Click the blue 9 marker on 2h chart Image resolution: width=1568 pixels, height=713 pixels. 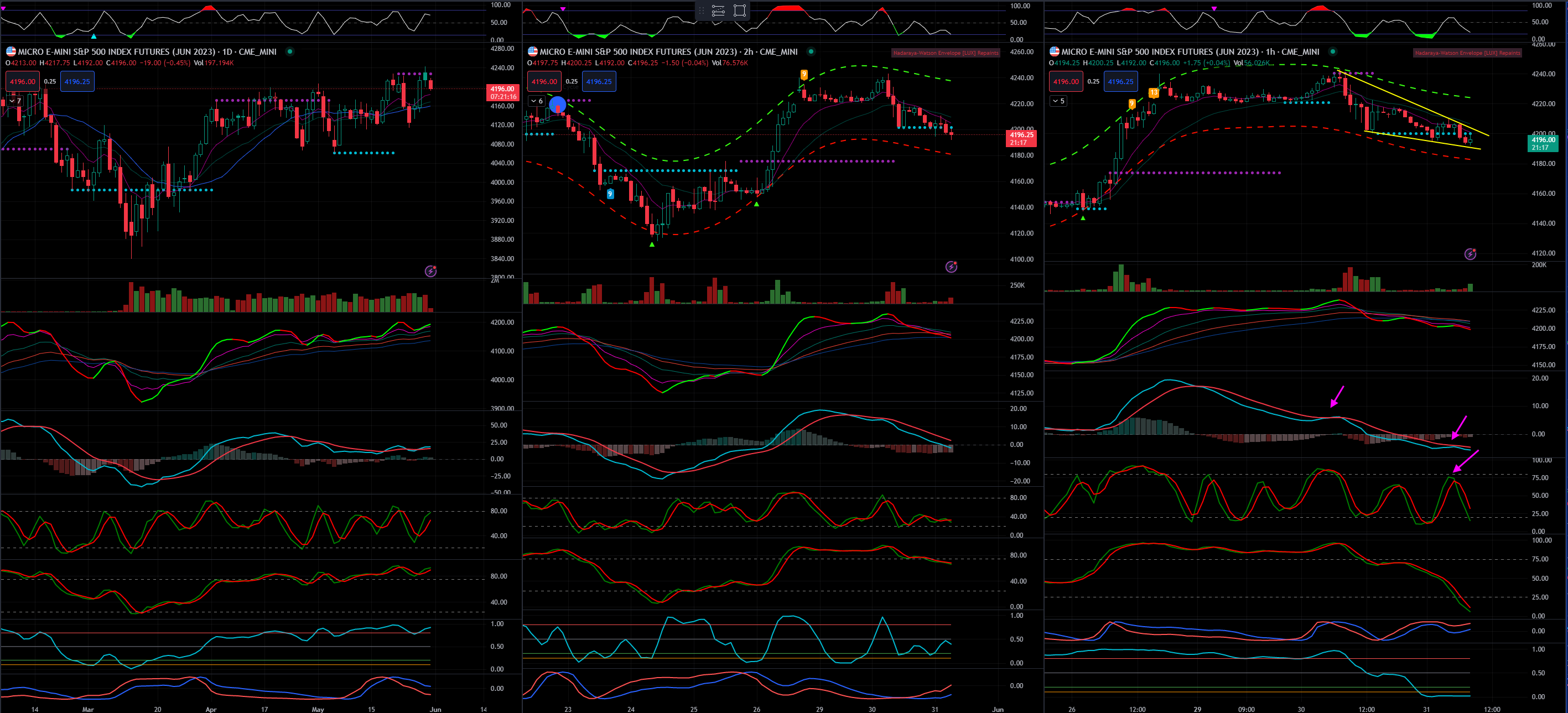coord(610,194)
